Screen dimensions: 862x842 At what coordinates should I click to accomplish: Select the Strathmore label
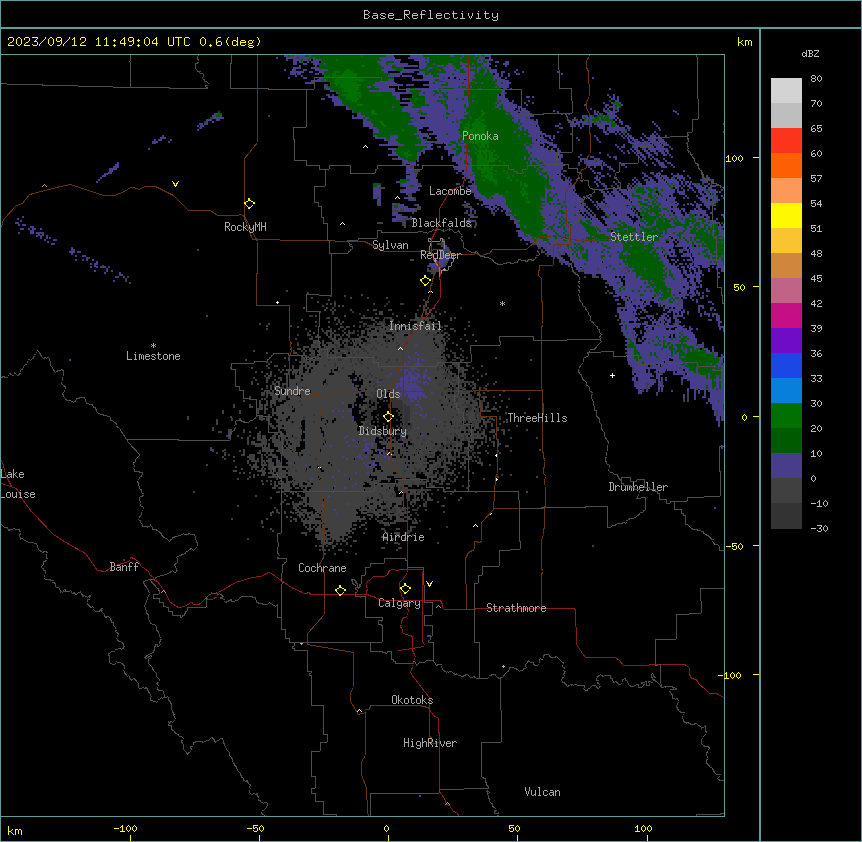click(x=516, y=608)
